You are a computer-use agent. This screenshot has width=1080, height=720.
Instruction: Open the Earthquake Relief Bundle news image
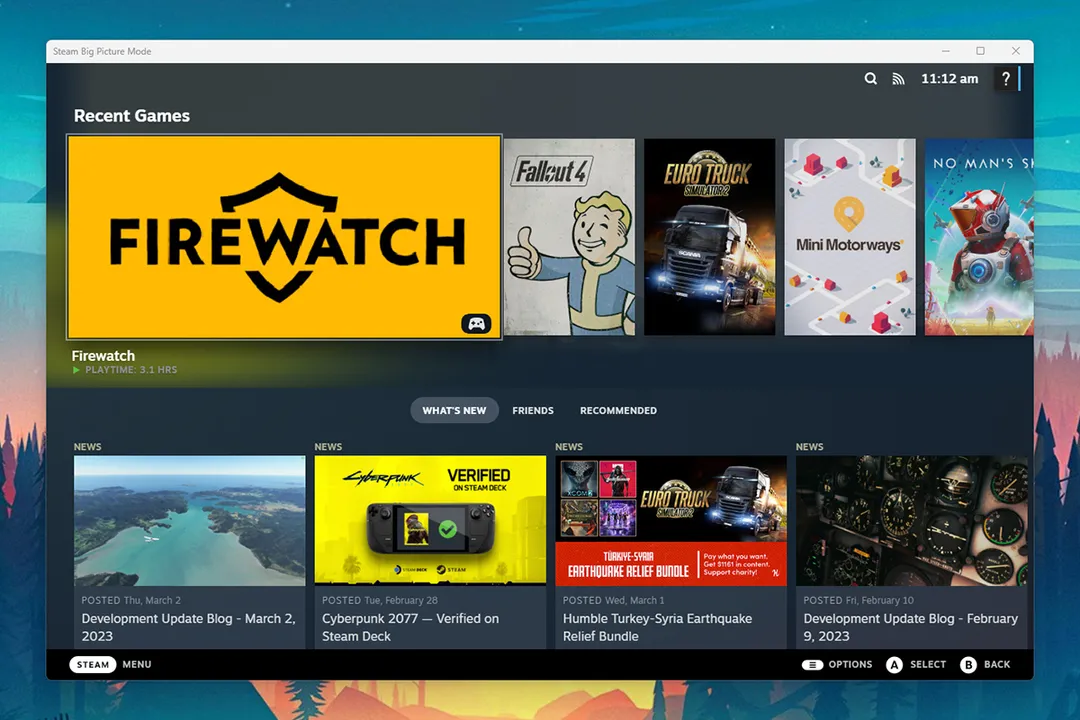671,521
